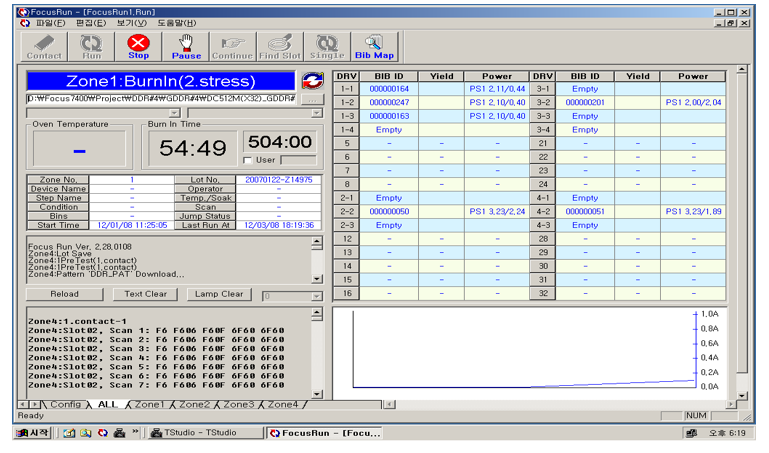Click the Contact toolbar icon
The height and width of the screenshot is (453, 769).
pyautogui.click(x=44, y=48)
